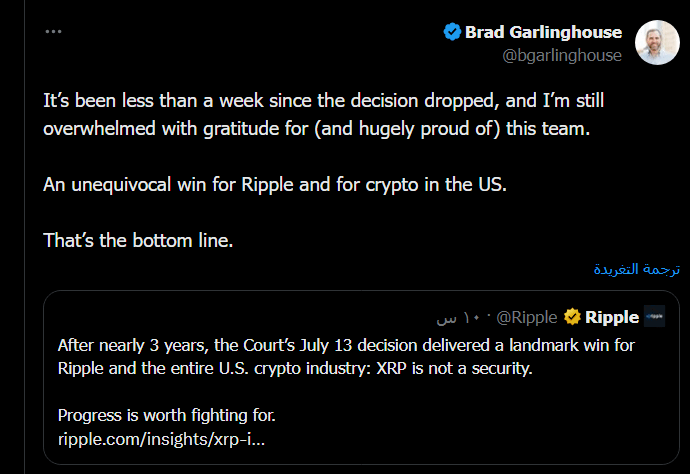The height and width of the screenshot is (474, 690).
Task: Click Ripple's gold verified badge
Action: [x=572, y=317]
